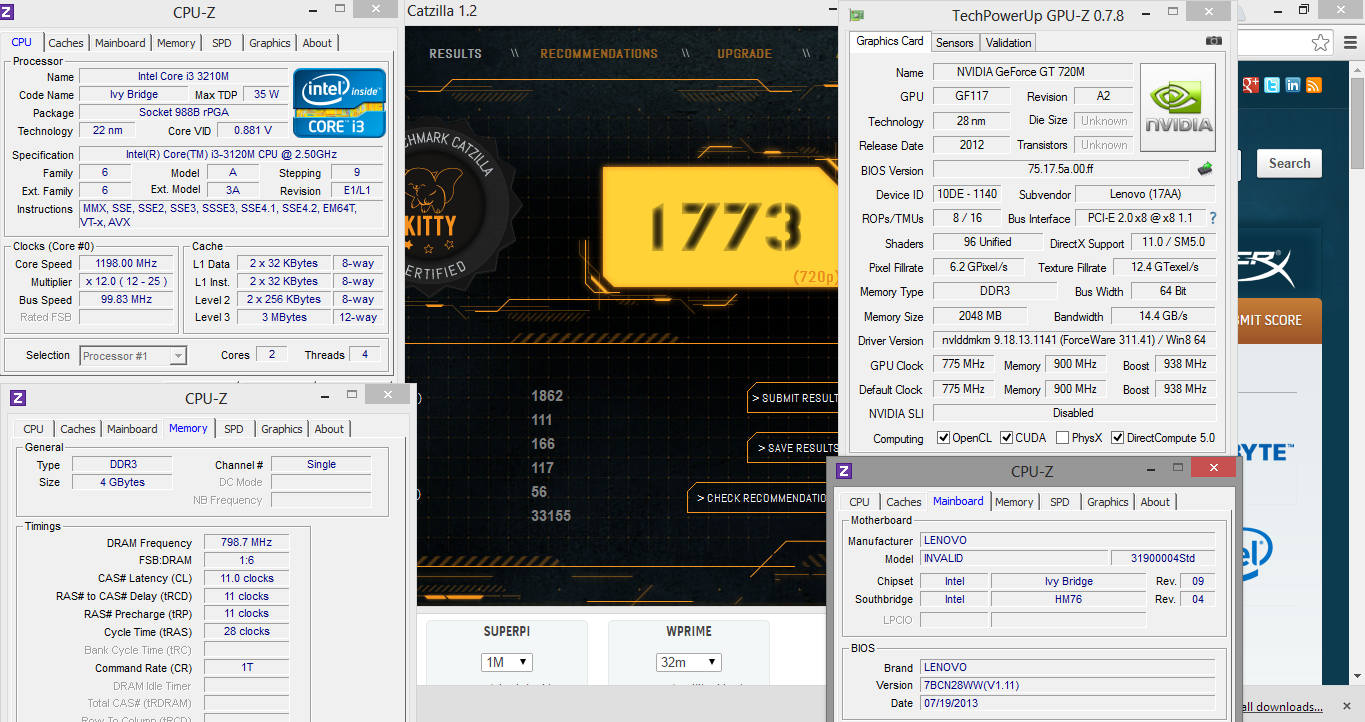1365x722 pixels.
Task: Click the GPU-Z title bar app icon
Action: tap(856, 15)
